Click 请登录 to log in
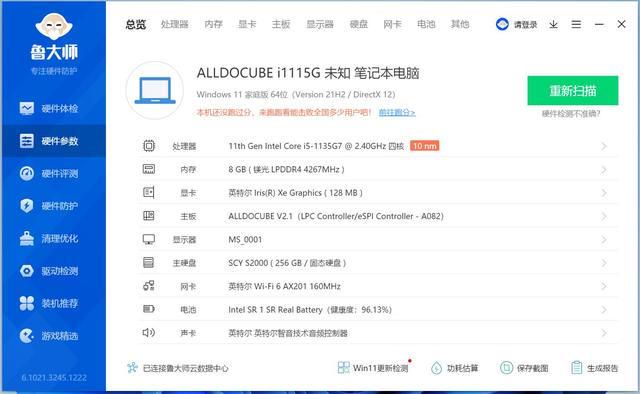The height and width of the screenshot is (394, 640). [525, 25]
